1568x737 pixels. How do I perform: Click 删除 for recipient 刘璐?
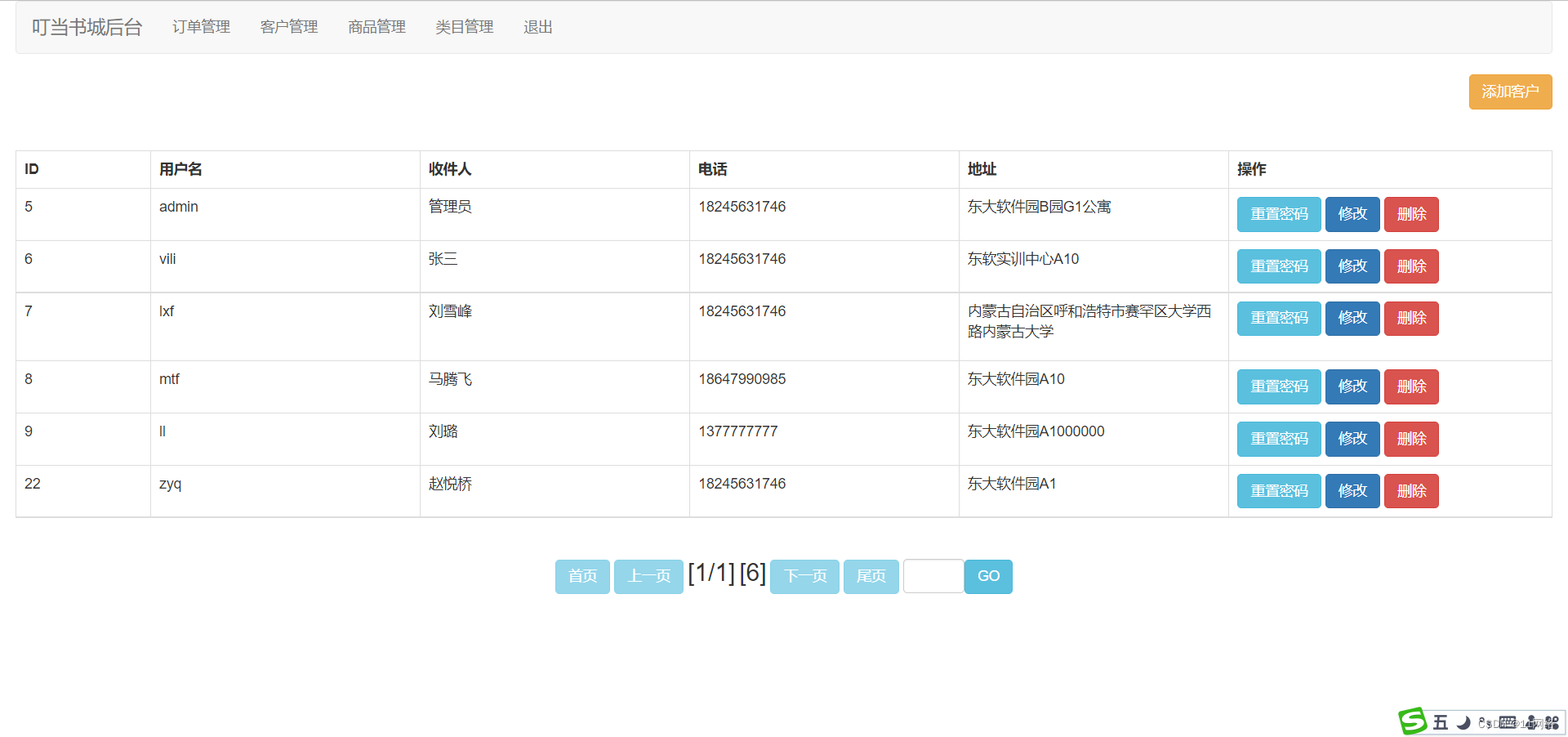pyautogui.click(x=1411, y=439)
